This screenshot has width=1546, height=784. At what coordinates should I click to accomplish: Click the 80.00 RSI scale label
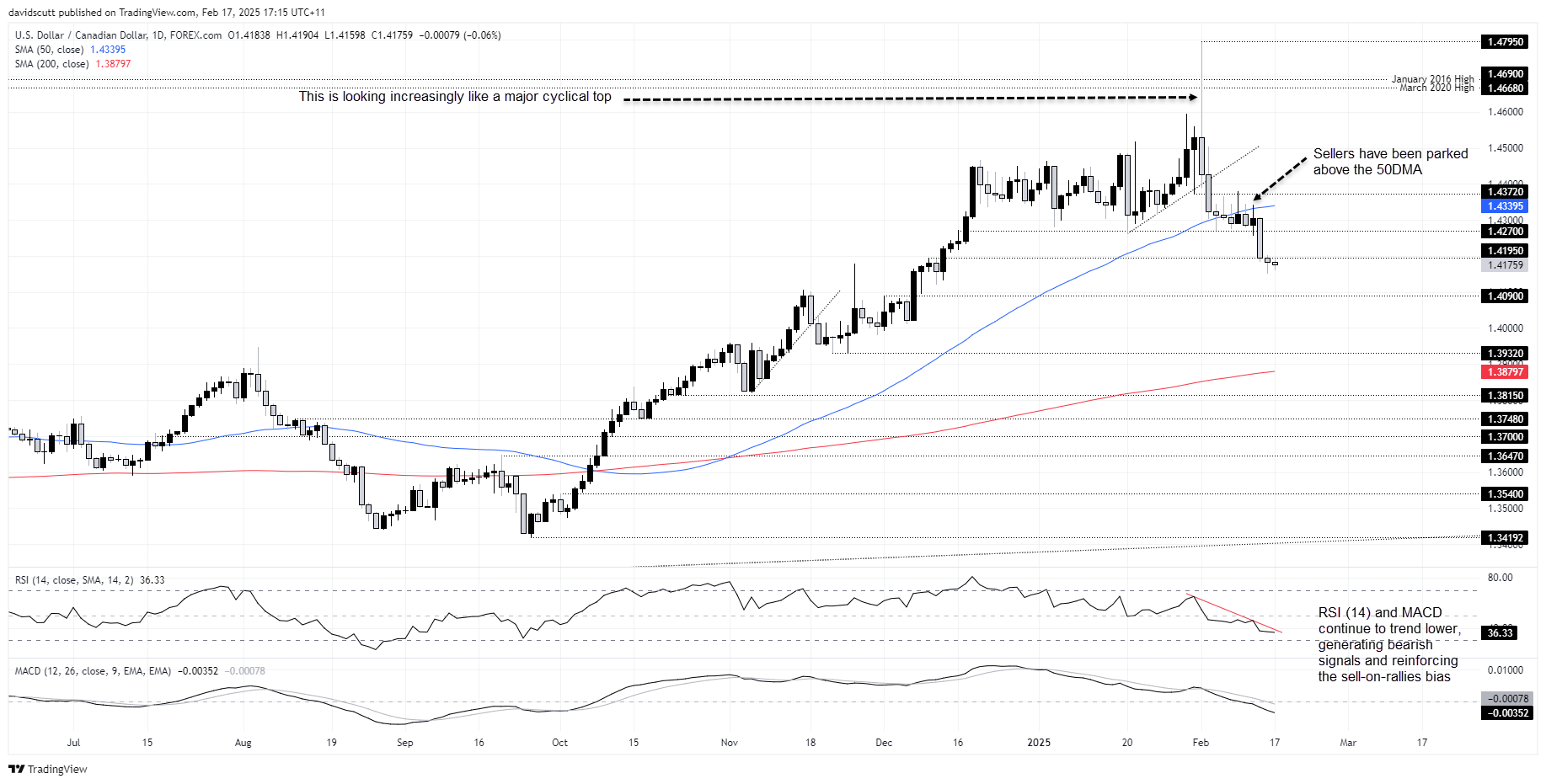pos(1501,578)
